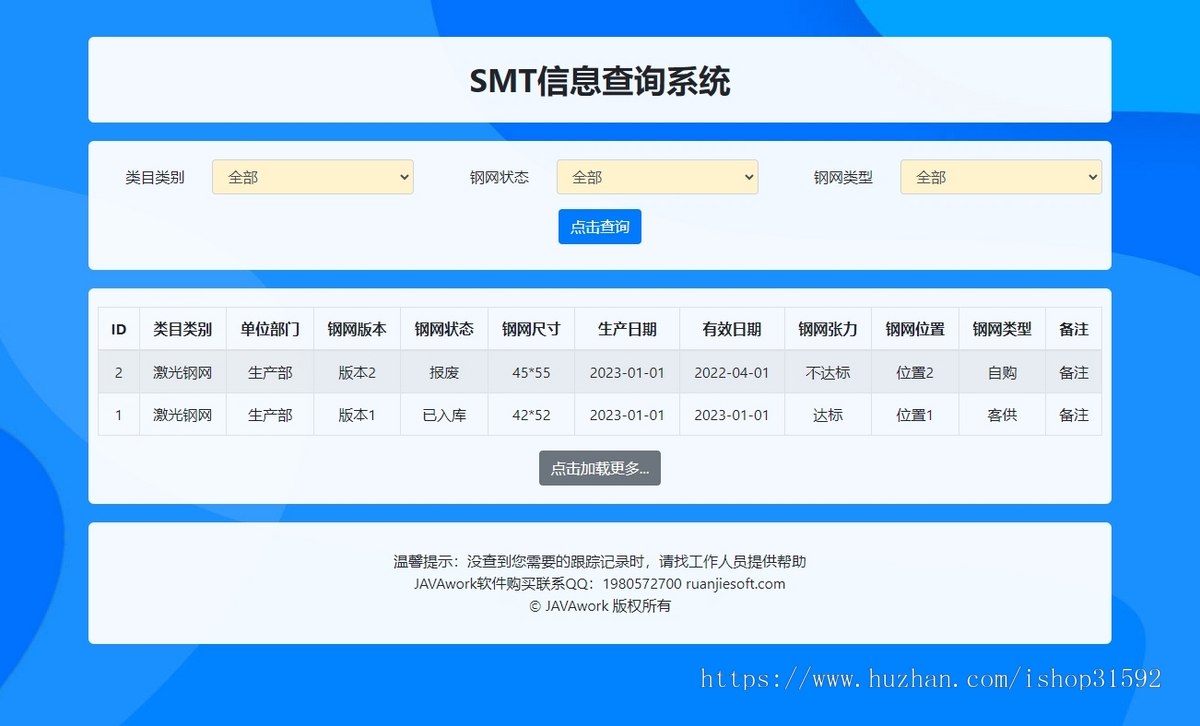Click 激光钢网 in the 版本1 row
This screenshot has width=1200, height=726.
click(x=183, y=414)
